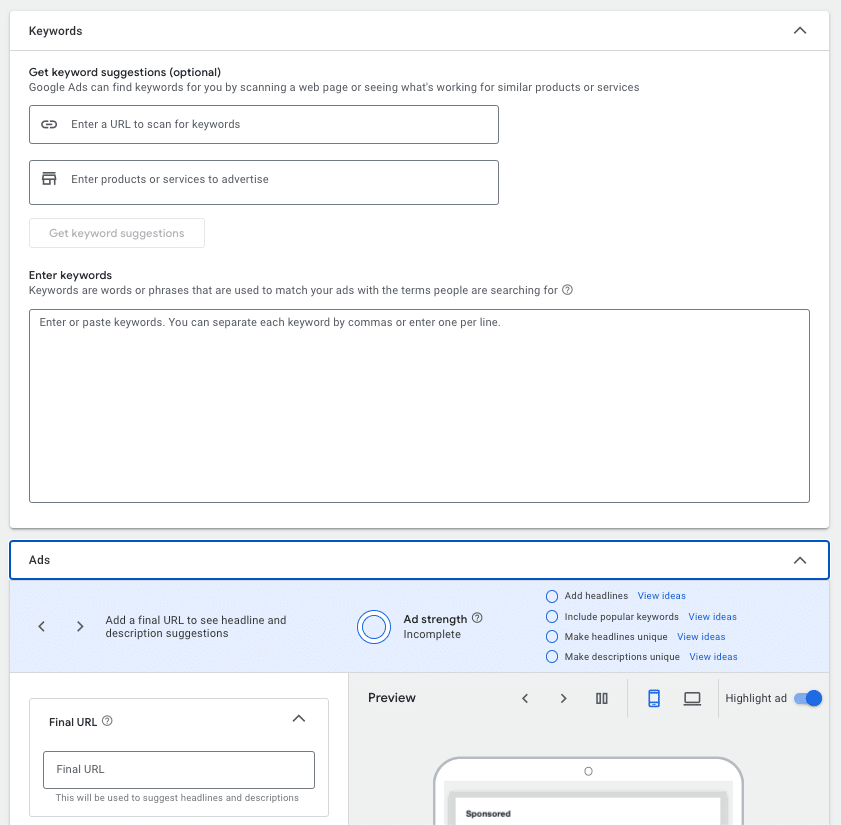Click Get keyword suggestions (optional) heading
This screenshot has height=825, width=841.
click(x=125, y=72)
